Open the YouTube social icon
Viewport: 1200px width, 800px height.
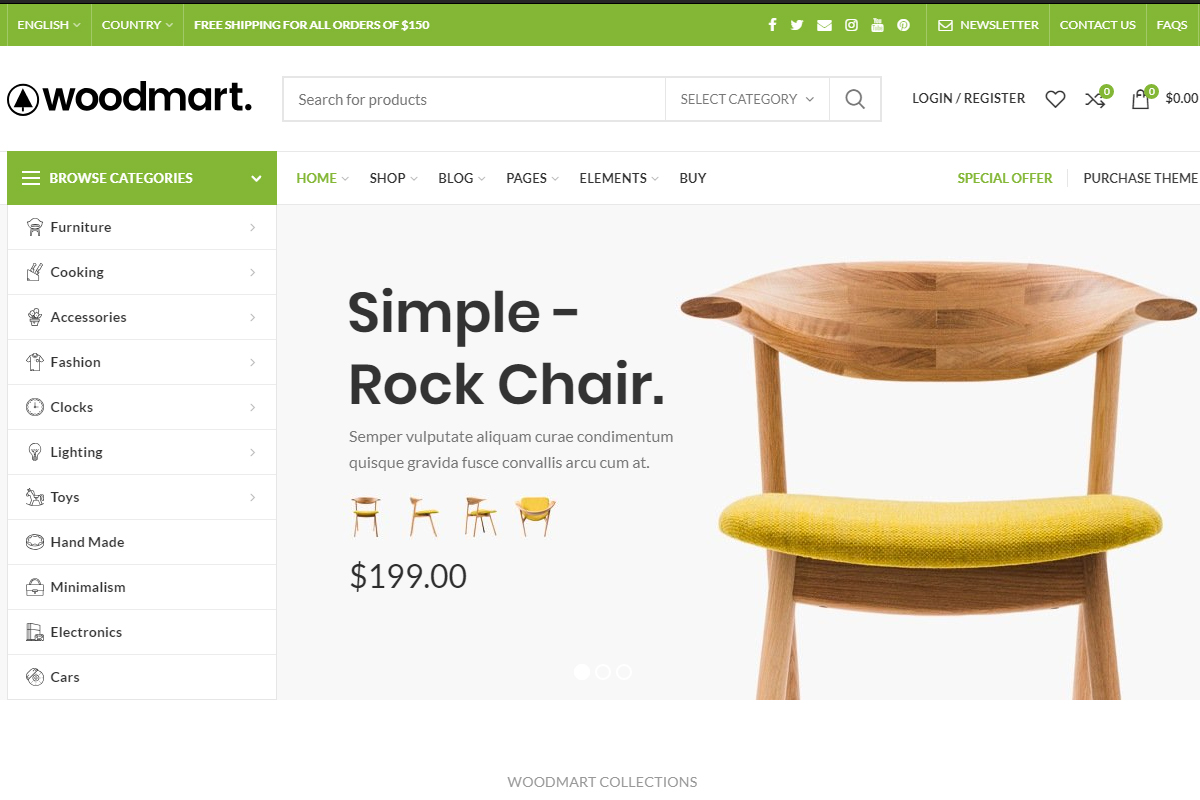pos(877,25)
